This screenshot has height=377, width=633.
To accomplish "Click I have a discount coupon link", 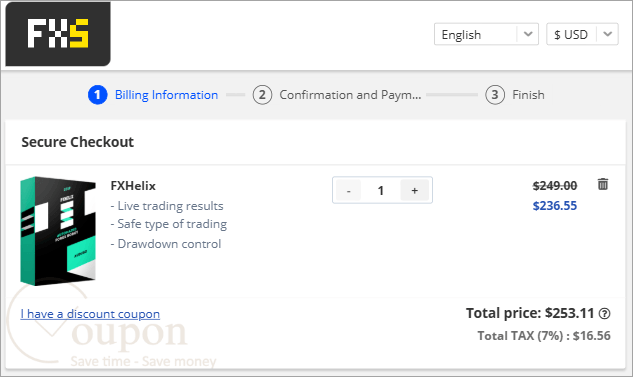I will click(90, 314).
